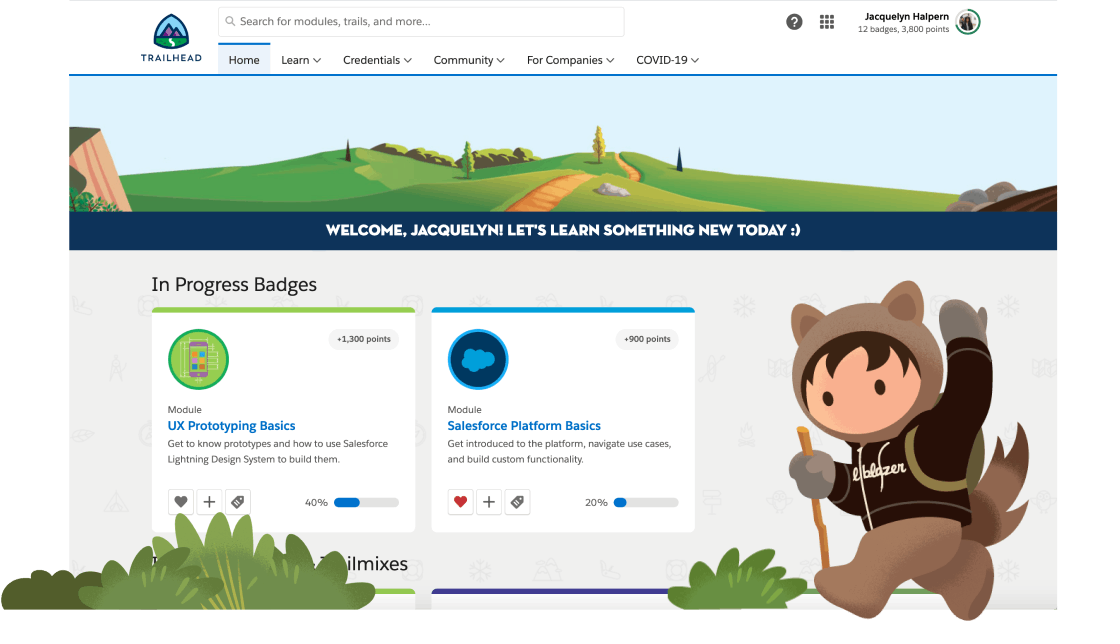Go to the Home tab
The image size is (1120, 644).
[244, 60]
